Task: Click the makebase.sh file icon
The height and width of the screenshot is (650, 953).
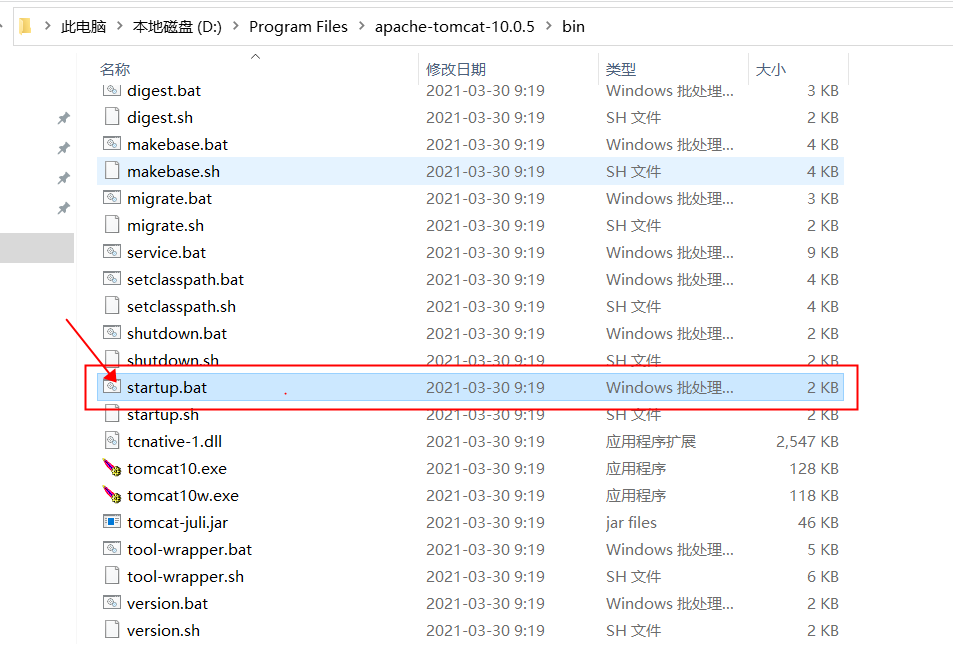Action: tap(112, 171)
